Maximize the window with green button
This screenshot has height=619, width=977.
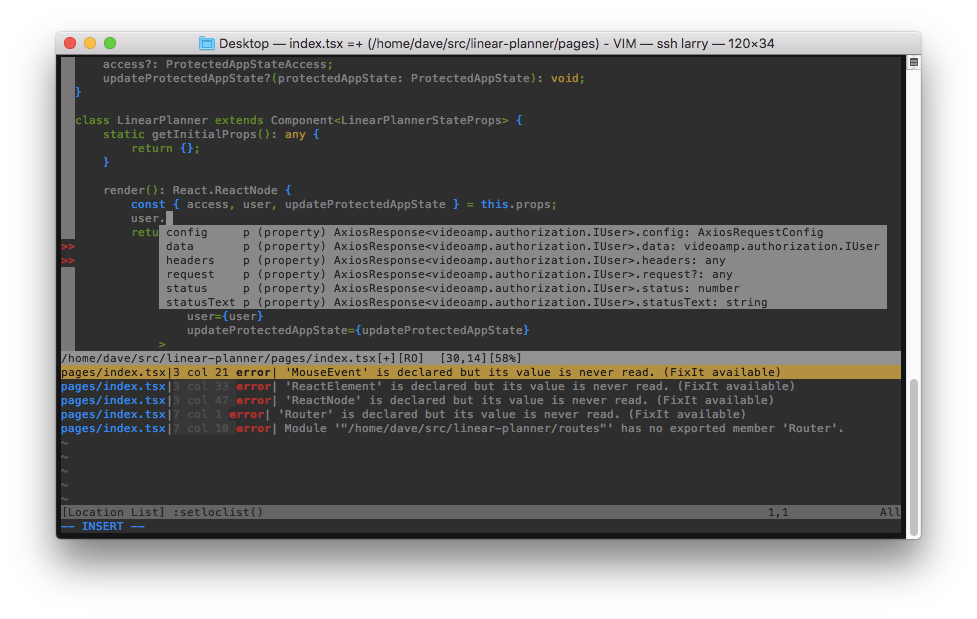tap(110, 43)
